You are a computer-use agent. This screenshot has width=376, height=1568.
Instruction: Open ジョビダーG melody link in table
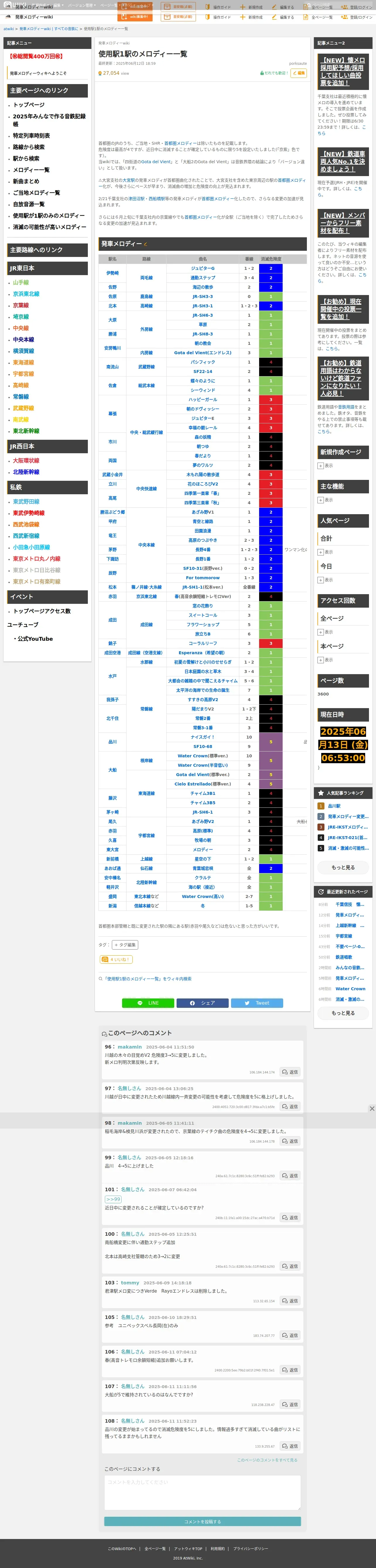(203, 268)
